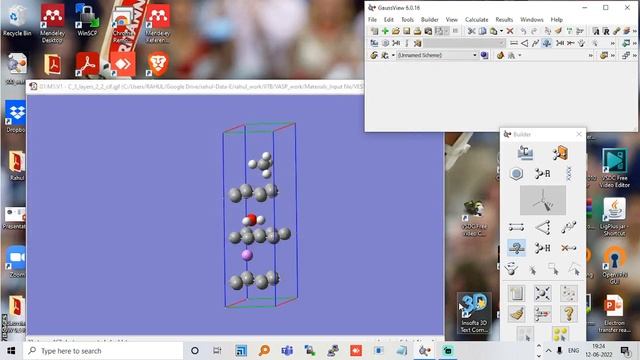The height and width of the screenshot is (360, 640).
Task: Pick the Biological Fragment helix tool
Action: tap(569, 173)
